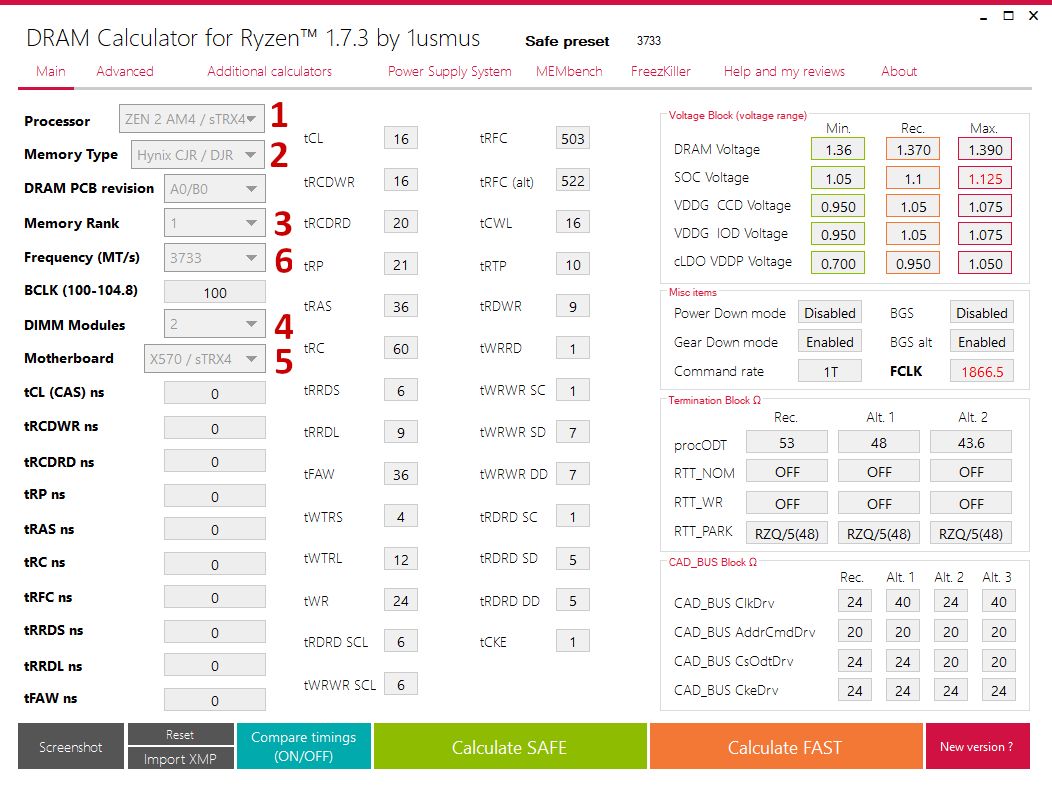Open the Memory Rank dropdown

[215, 223]
